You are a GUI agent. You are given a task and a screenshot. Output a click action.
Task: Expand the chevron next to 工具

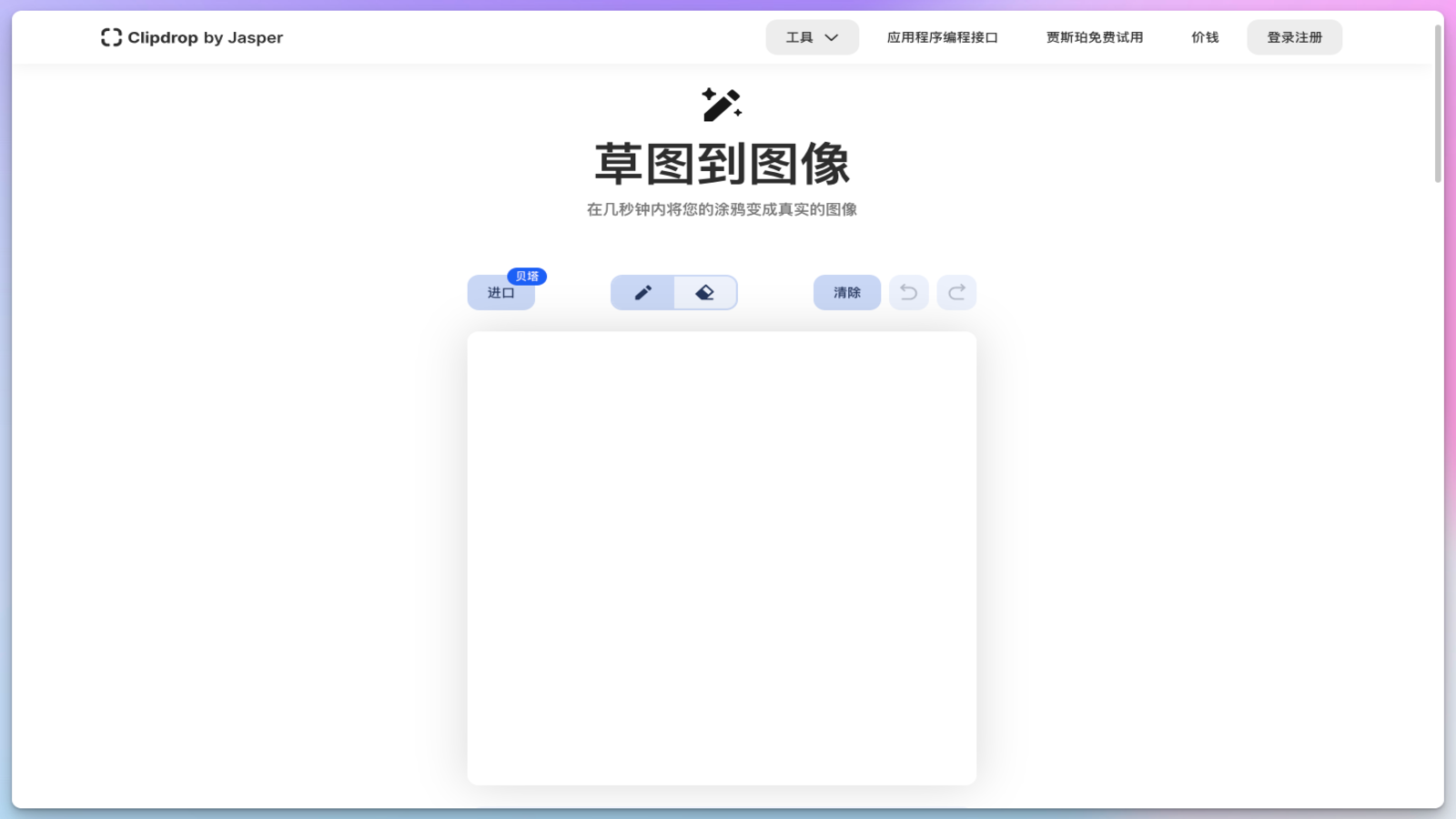831,37
